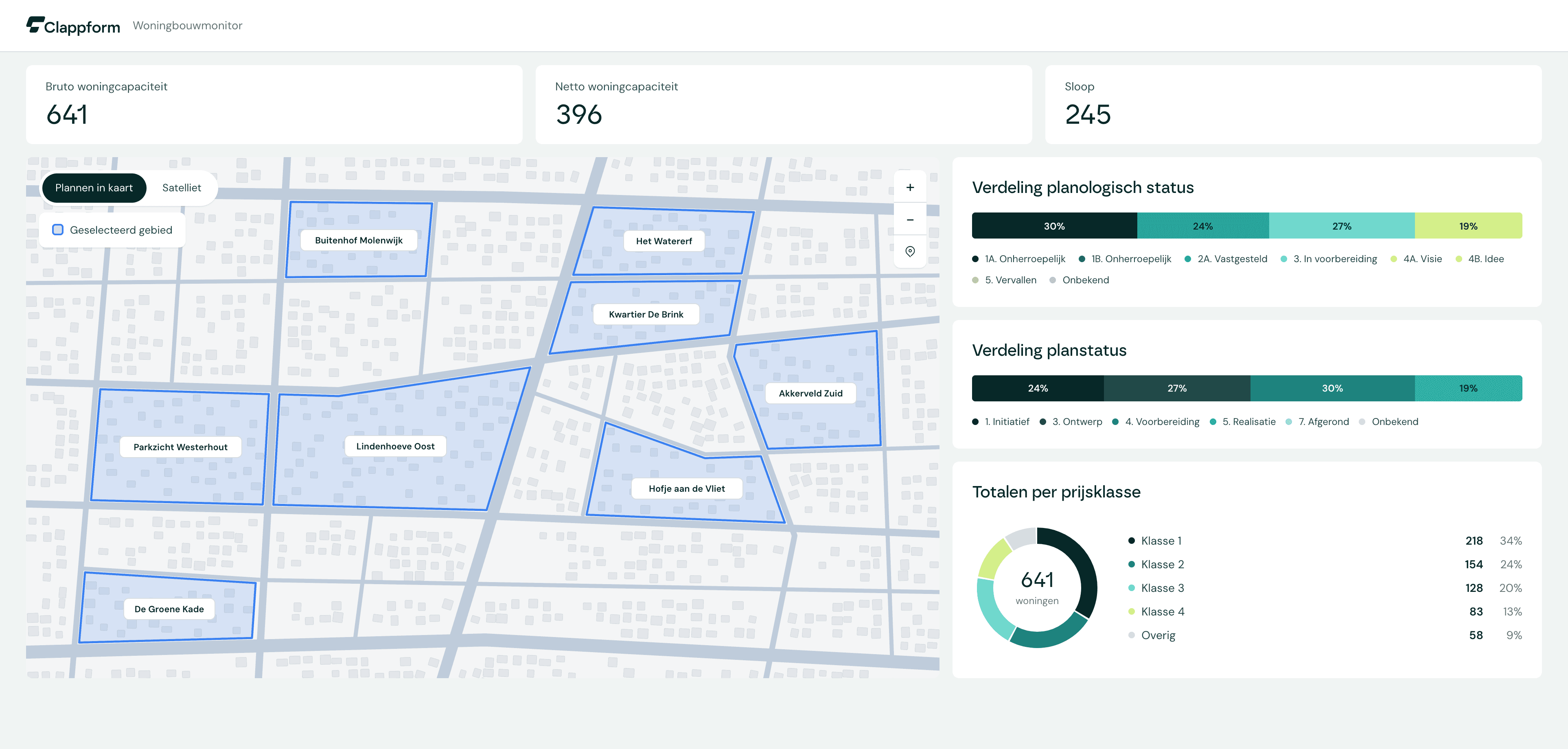Click the Sloop value 245
The height and width of the screenshot is (749, 1568).
1088,114
